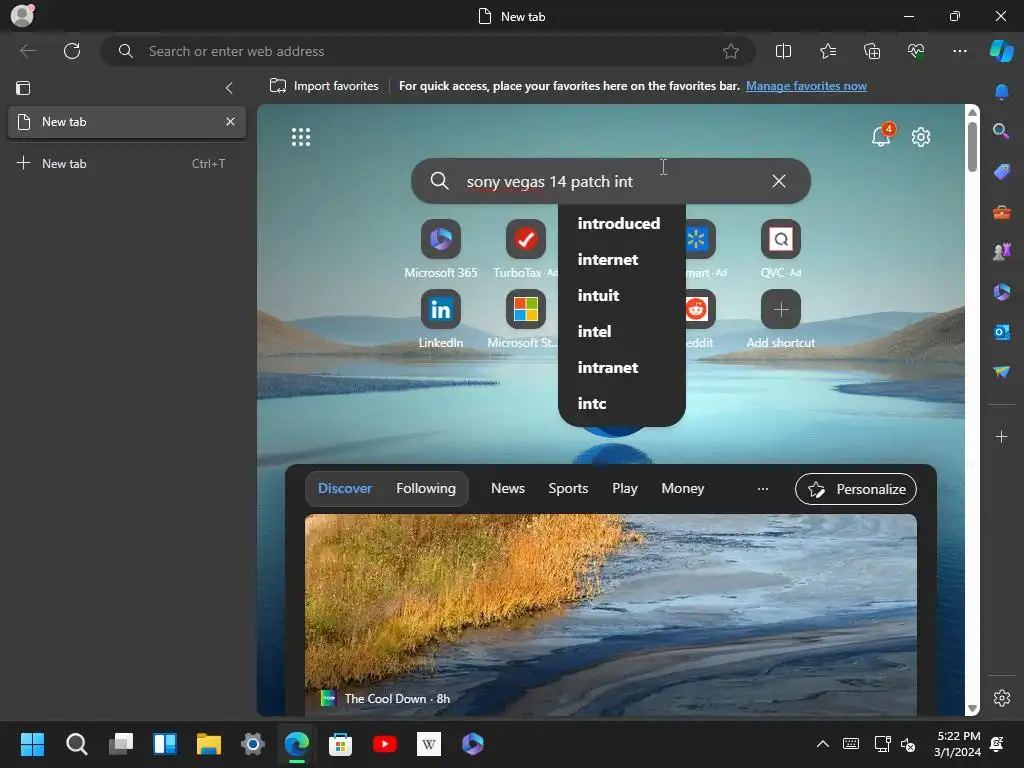Image resolution: width=1024 pixels, height=768 pixels.
Task: Open the Manage favorites now link
Action: (x=806, y=86)
